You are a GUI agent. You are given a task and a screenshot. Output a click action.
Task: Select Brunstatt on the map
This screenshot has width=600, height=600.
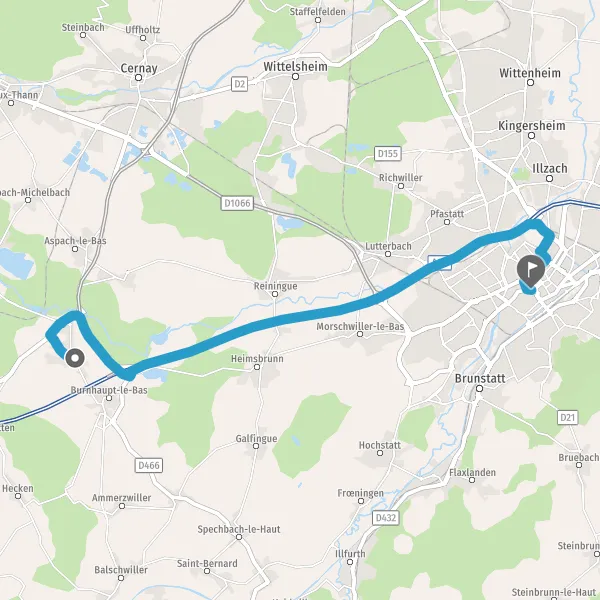tap(480, 378)
